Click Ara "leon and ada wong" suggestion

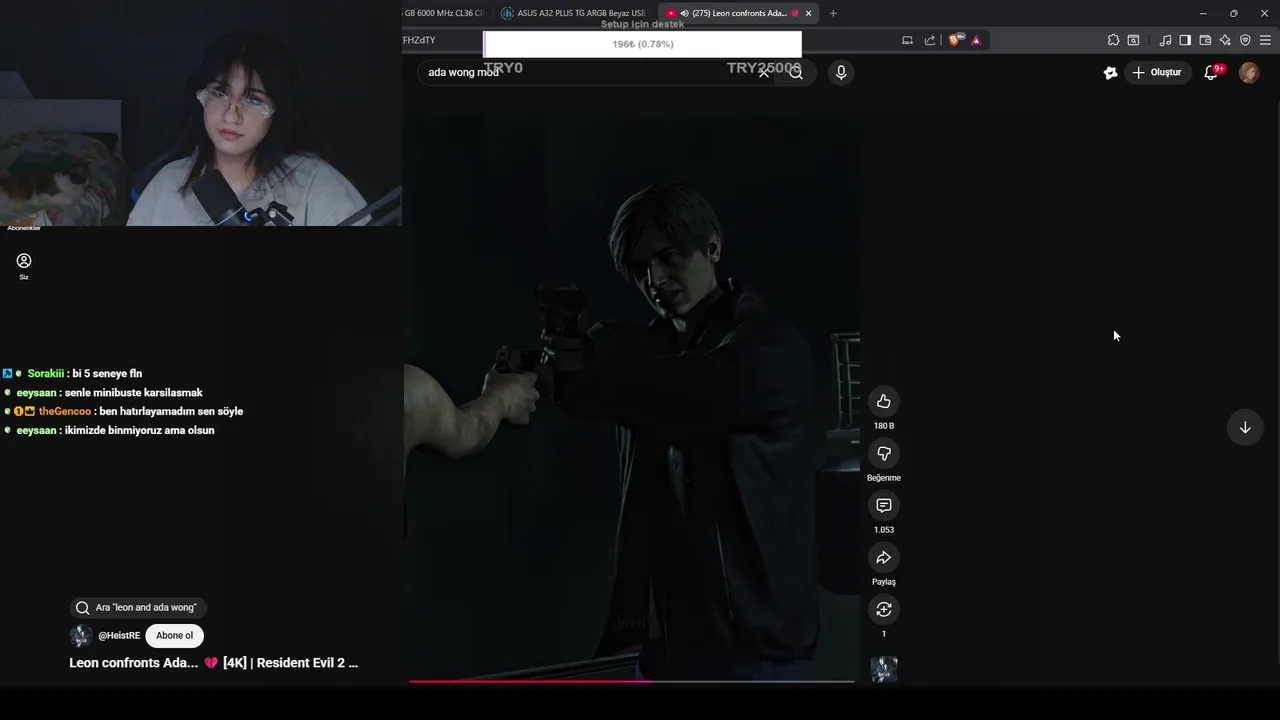click(x=136, y=607)
